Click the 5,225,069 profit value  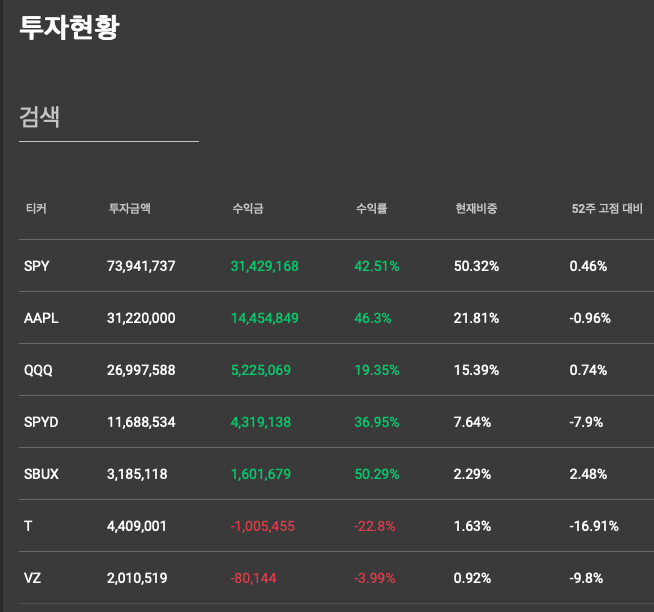[261, 370]
